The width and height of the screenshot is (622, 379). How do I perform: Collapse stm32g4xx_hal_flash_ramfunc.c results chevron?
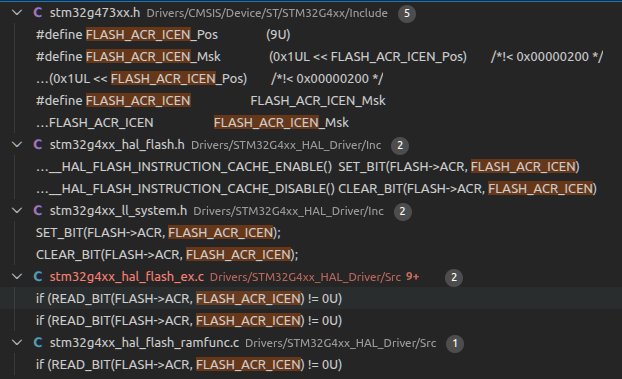[17, 342]
